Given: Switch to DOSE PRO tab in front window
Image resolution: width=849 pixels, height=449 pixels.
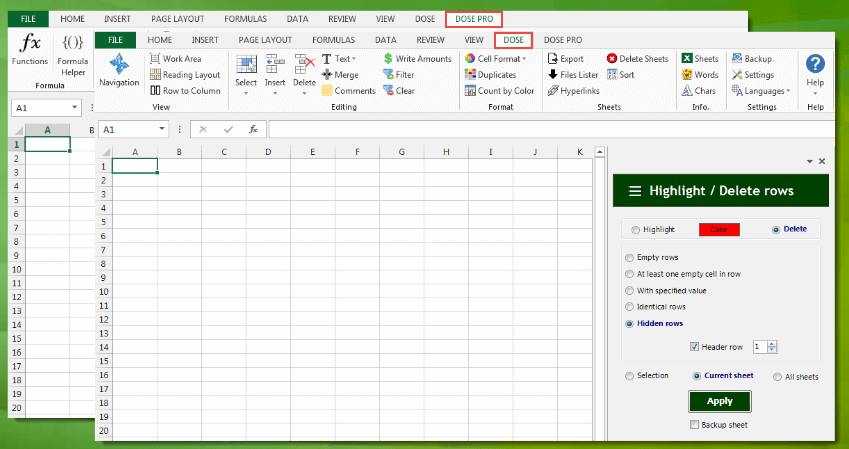Looking at the screenshot, I should point(563,40).
